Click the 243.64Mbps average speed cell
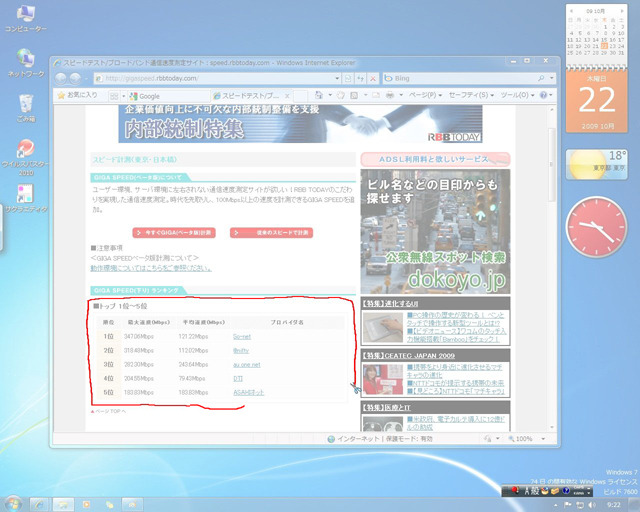Viewport: 640px width, 512px height. (x=193, y=365)
